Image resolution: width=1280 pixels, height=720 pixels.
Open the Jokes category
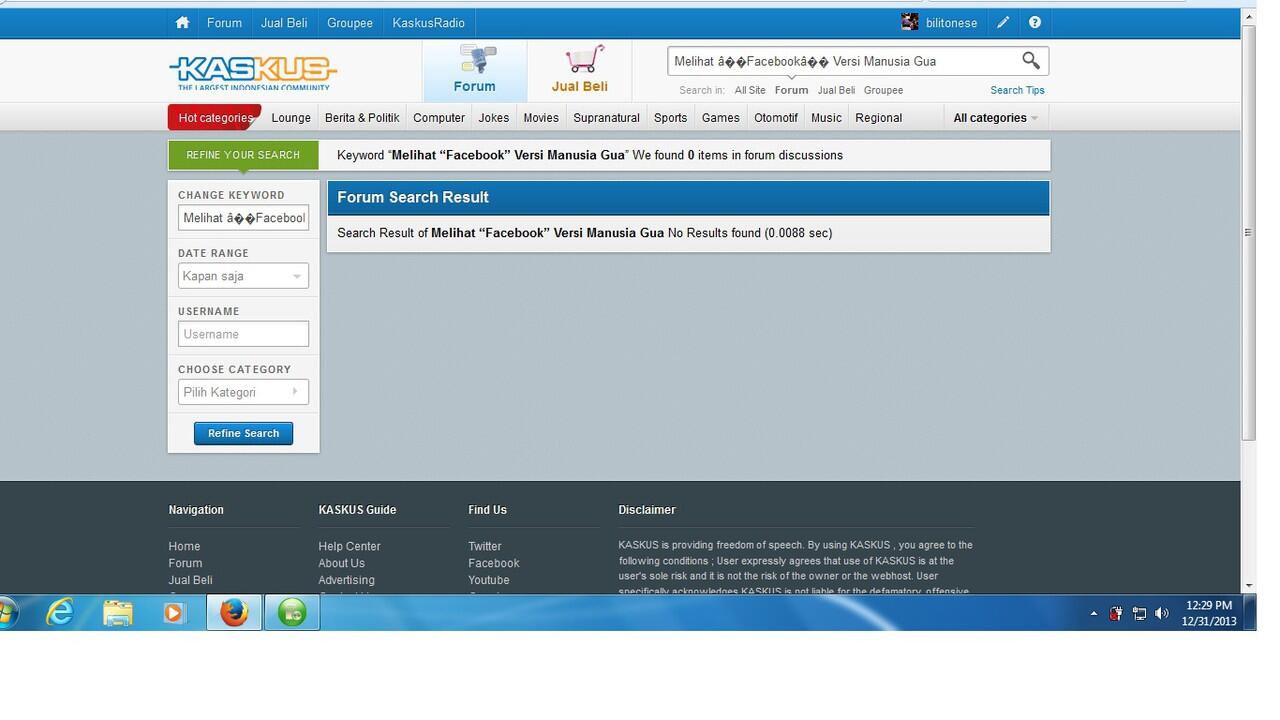494,118
